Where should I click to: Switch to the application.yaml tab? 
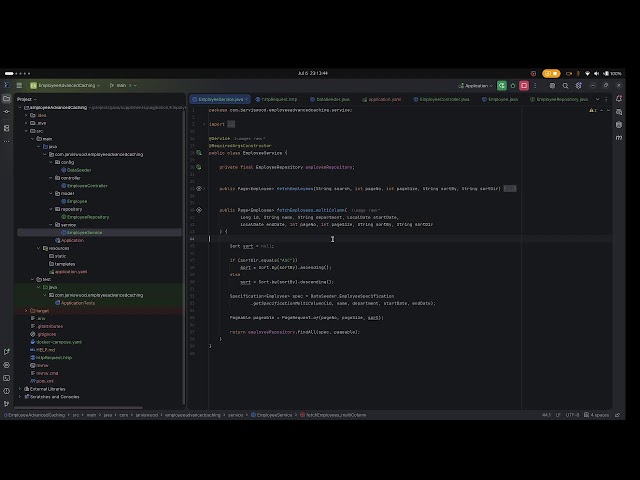click(x=382, y=99)
